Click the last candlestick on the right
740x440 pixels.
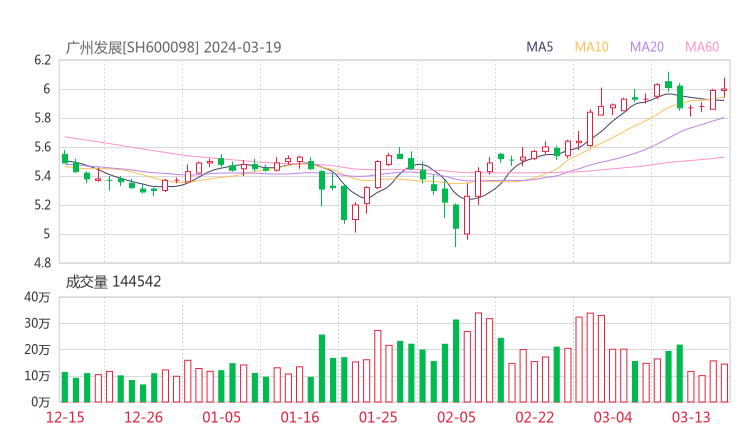point(724,89)
